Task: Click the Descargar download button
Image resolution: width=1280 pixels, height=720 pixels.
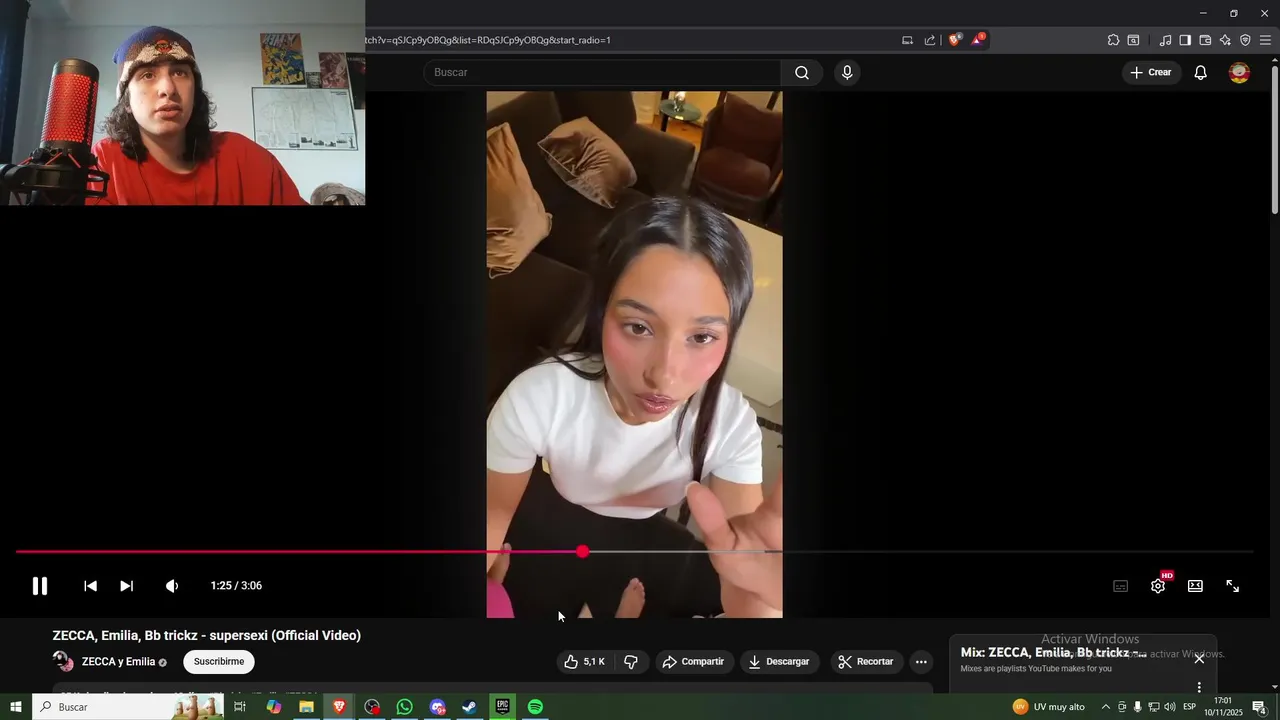Action: pos(779,662)
